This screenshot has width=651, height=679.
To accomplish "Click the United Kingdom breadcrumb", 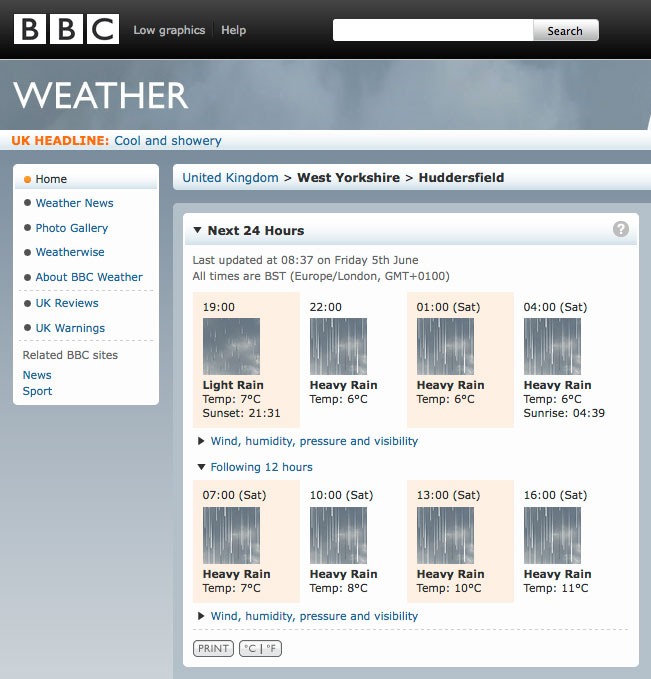I will (230, 178).
